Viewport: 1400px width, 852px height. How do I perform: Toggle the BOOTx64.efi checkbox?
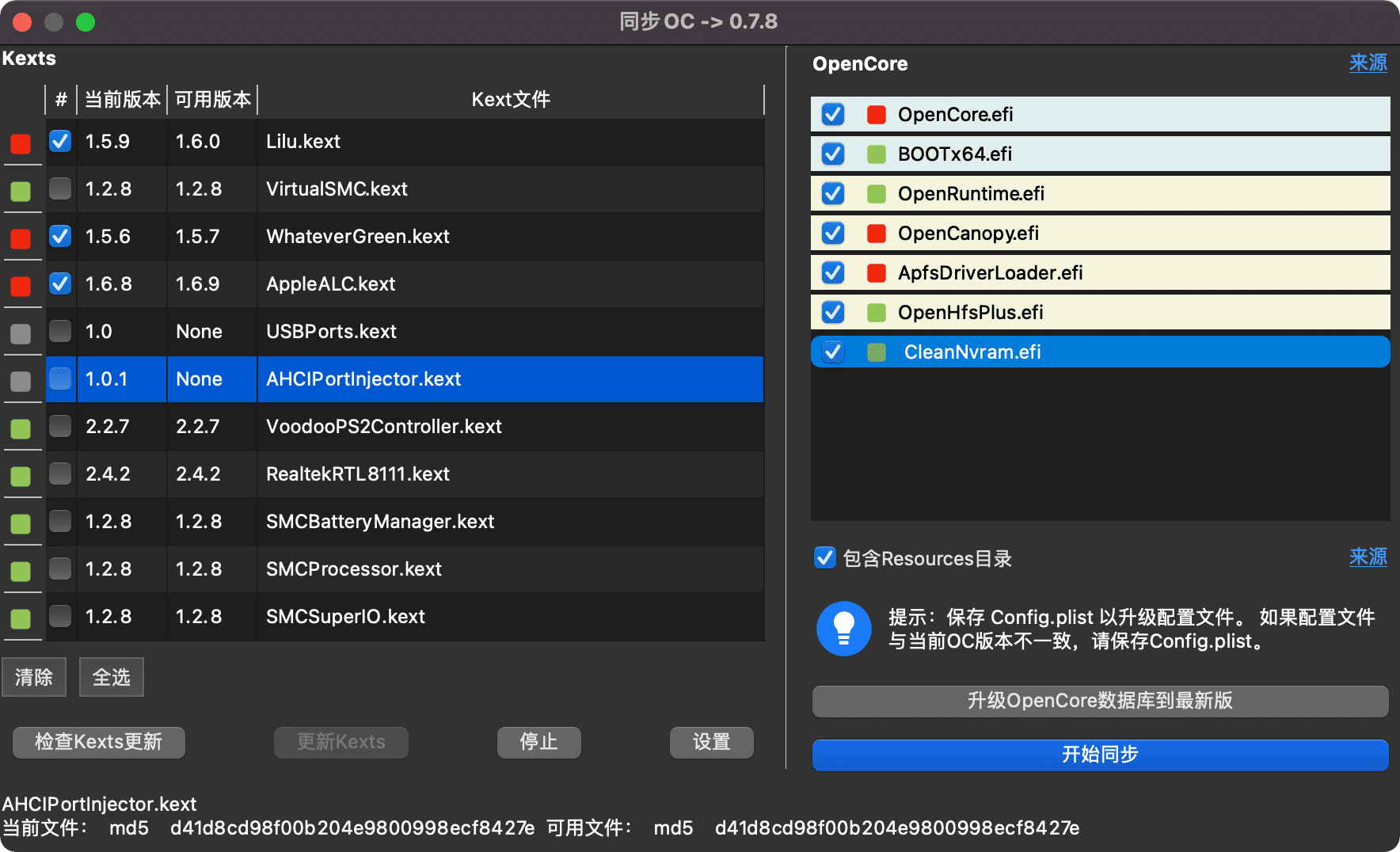[x=832, y=154]
